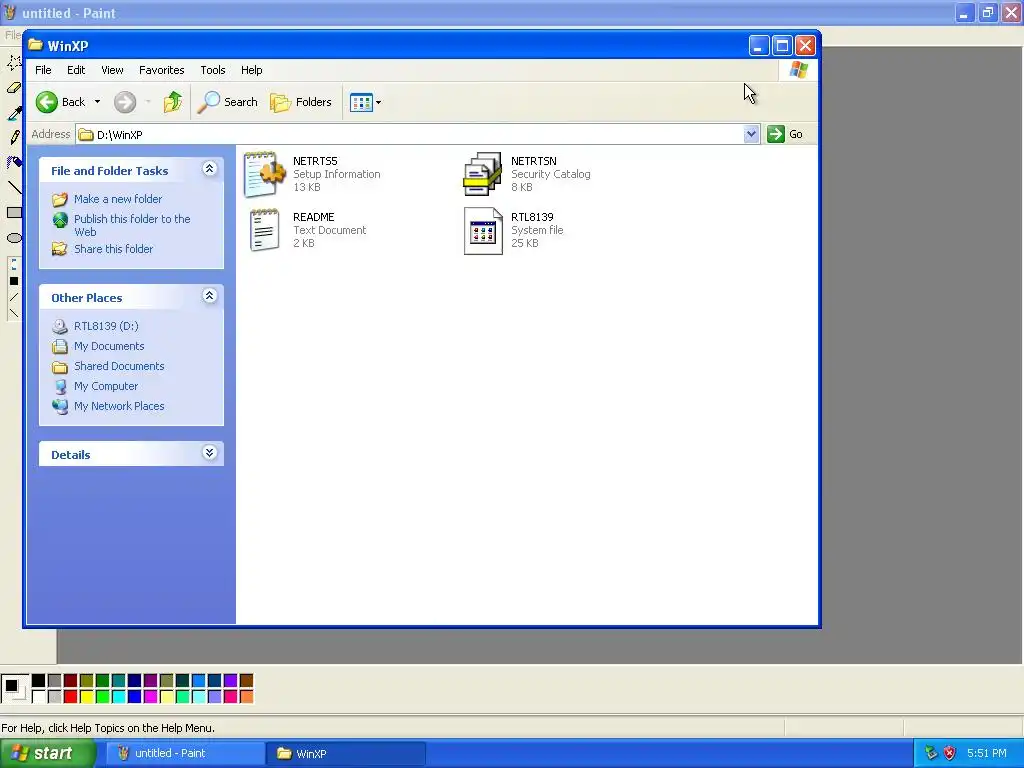Select Paint's Eraser tool

coord(14,88)
